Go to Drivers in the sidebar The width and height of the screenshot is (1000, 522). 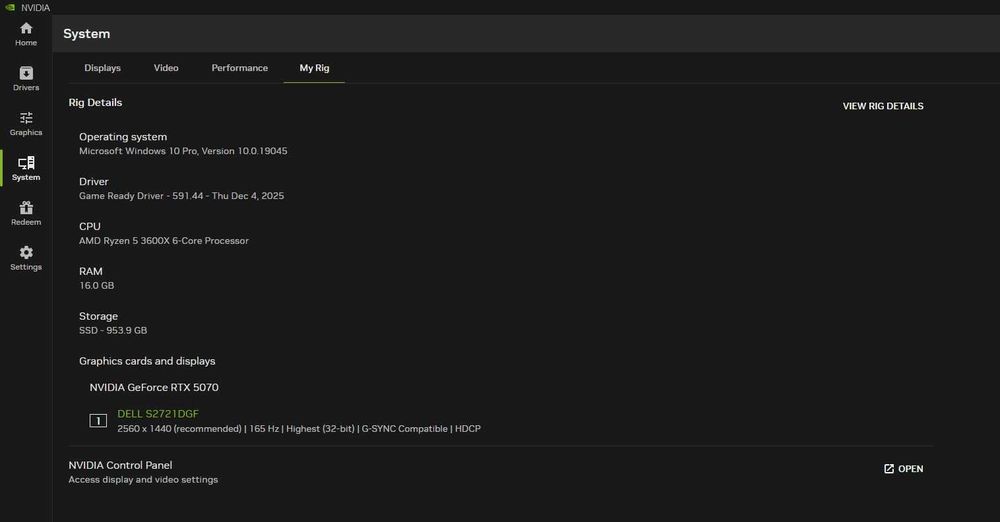point(26,78)
